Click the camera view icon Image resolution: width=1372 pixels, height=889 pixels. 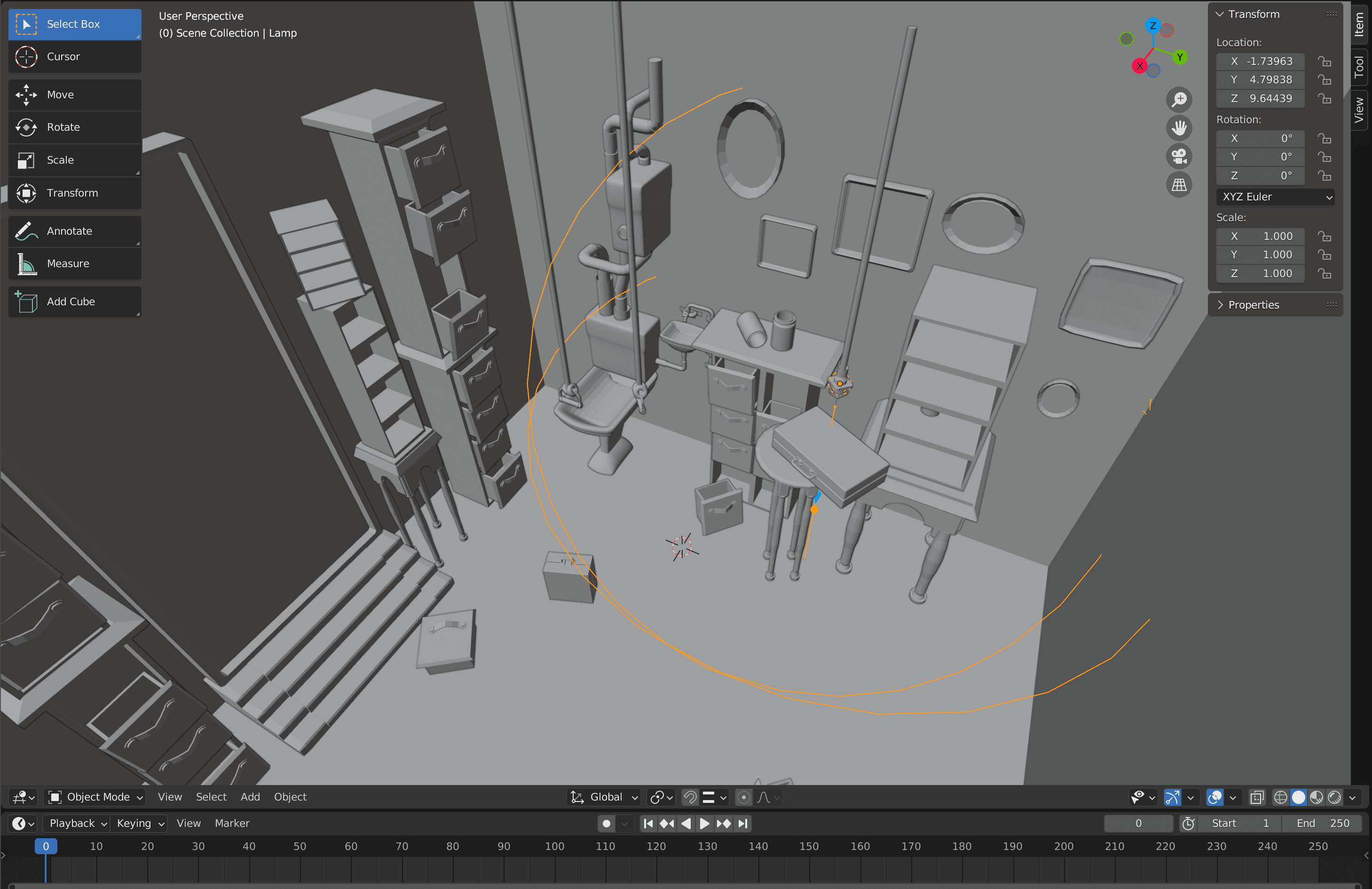[x=1179, y=156]
